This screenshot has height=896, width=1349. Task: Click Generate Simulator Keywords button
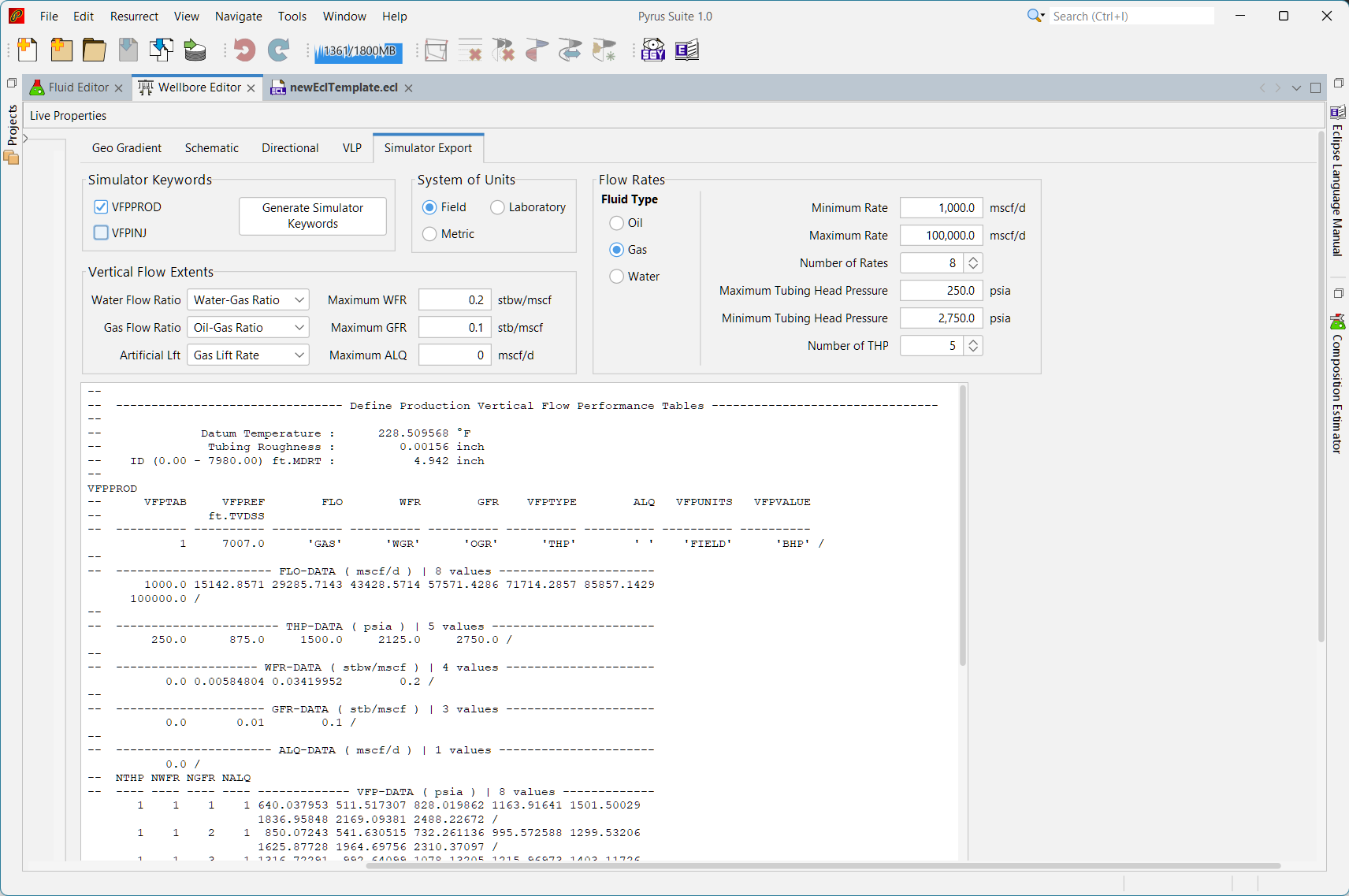(313, 216)
